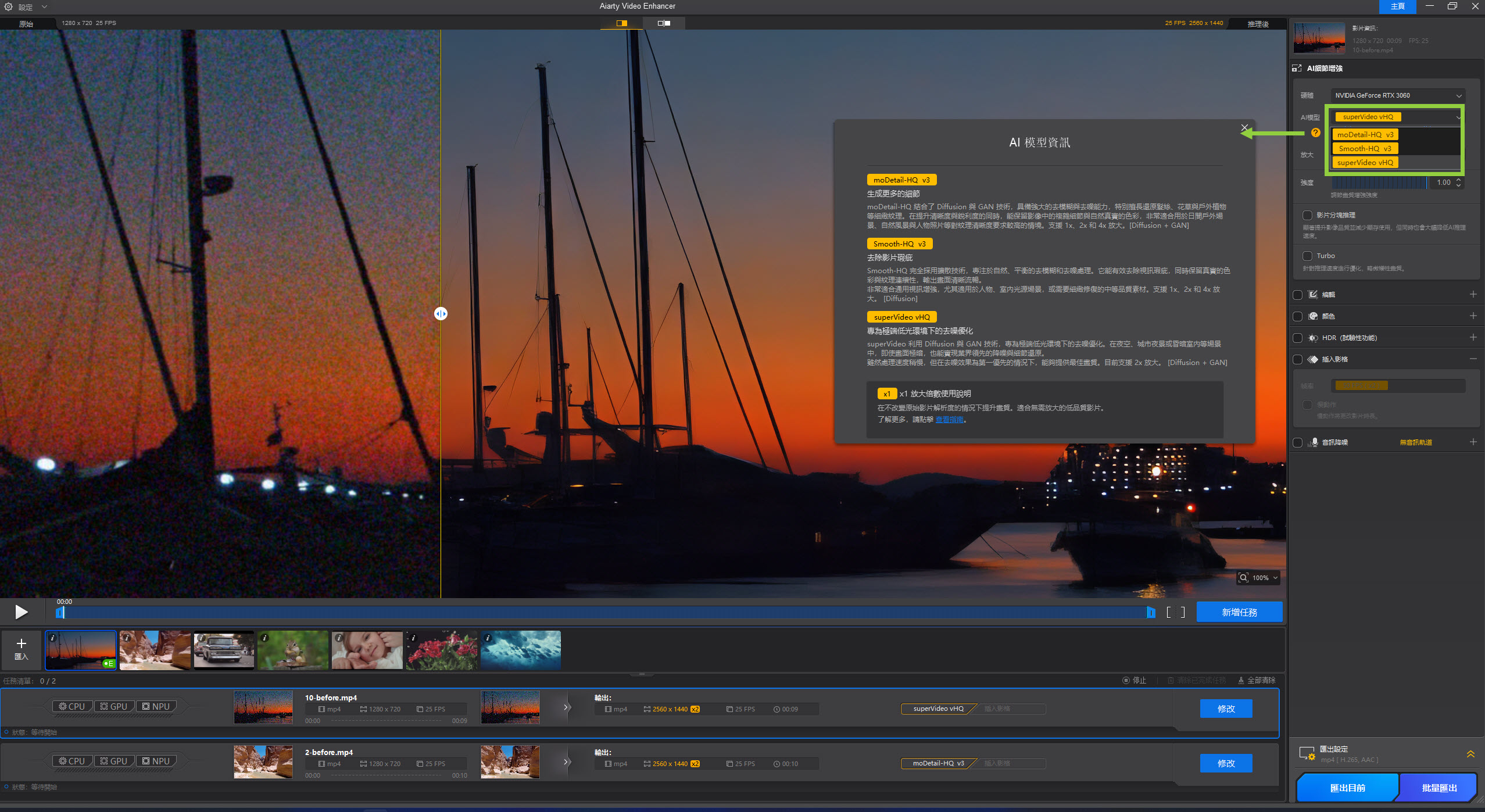Enable the Turbo checkbox

click(x=1308, y=256)
